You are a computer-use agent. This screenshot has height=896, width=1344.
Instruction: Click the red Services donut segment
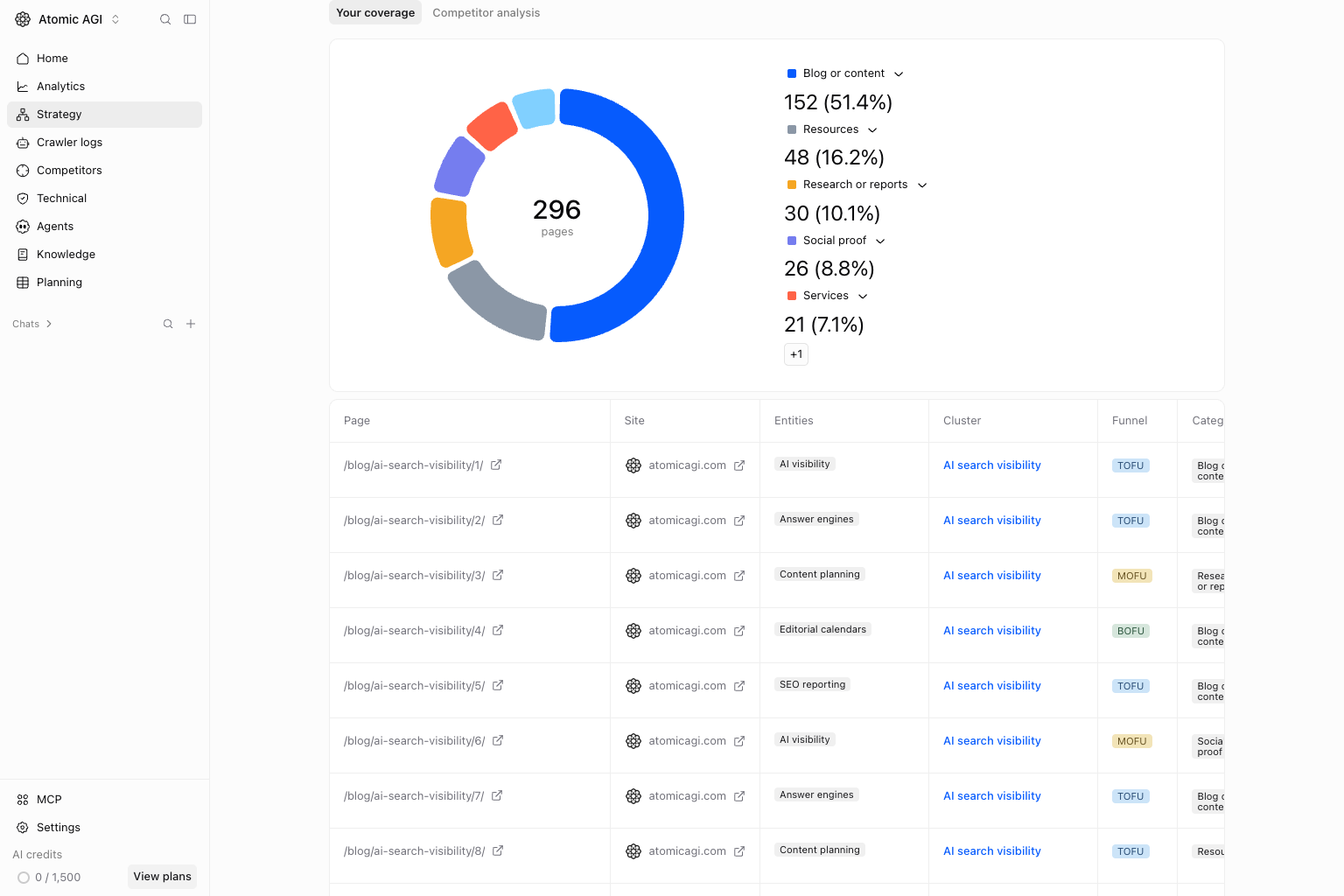coord(492,127)
